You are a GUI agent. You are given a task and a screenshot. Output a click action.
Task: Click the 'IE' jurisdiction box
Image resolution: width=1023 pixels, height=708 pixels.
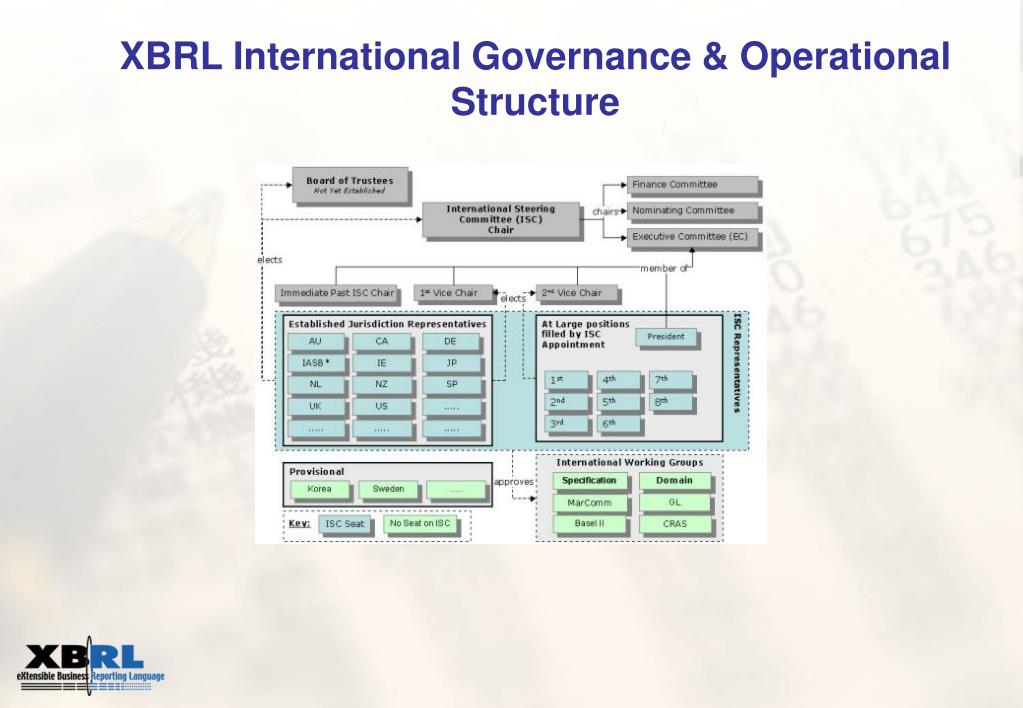tap(382, 363)
